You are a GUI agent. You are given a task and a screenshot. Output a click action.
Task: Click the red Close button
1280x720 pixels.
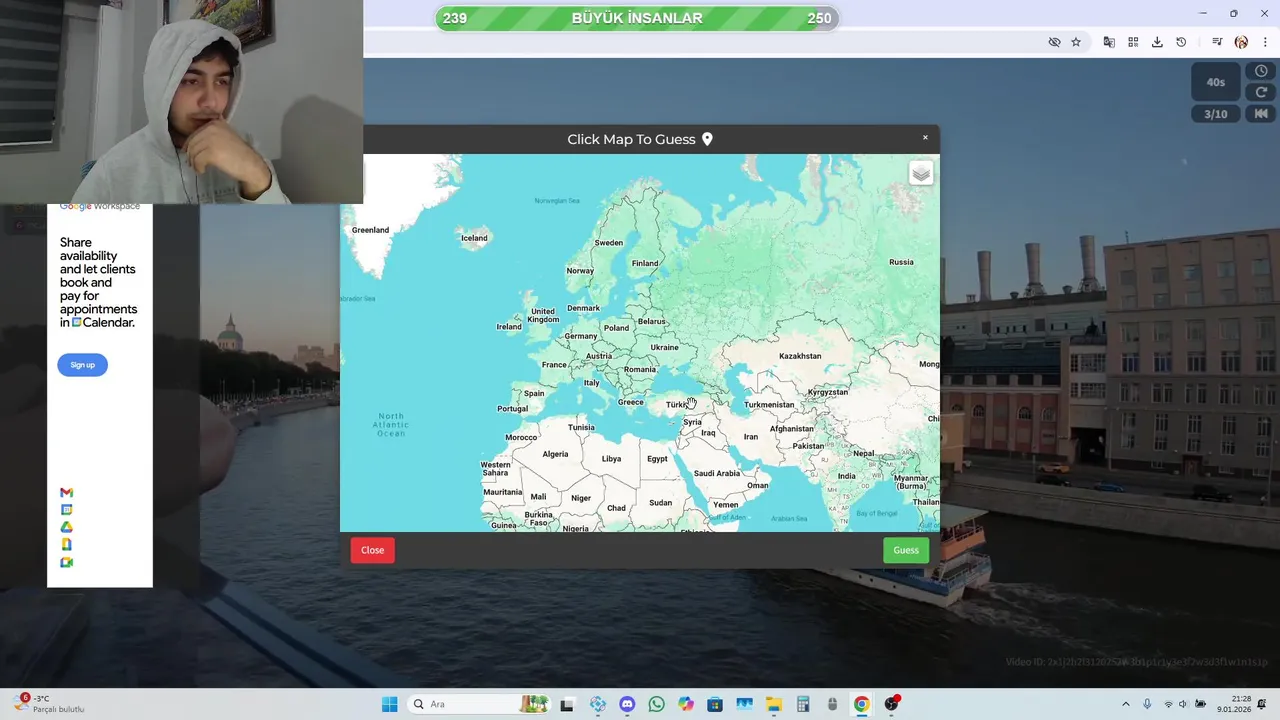pyautogui.click(x=372, y=550)
